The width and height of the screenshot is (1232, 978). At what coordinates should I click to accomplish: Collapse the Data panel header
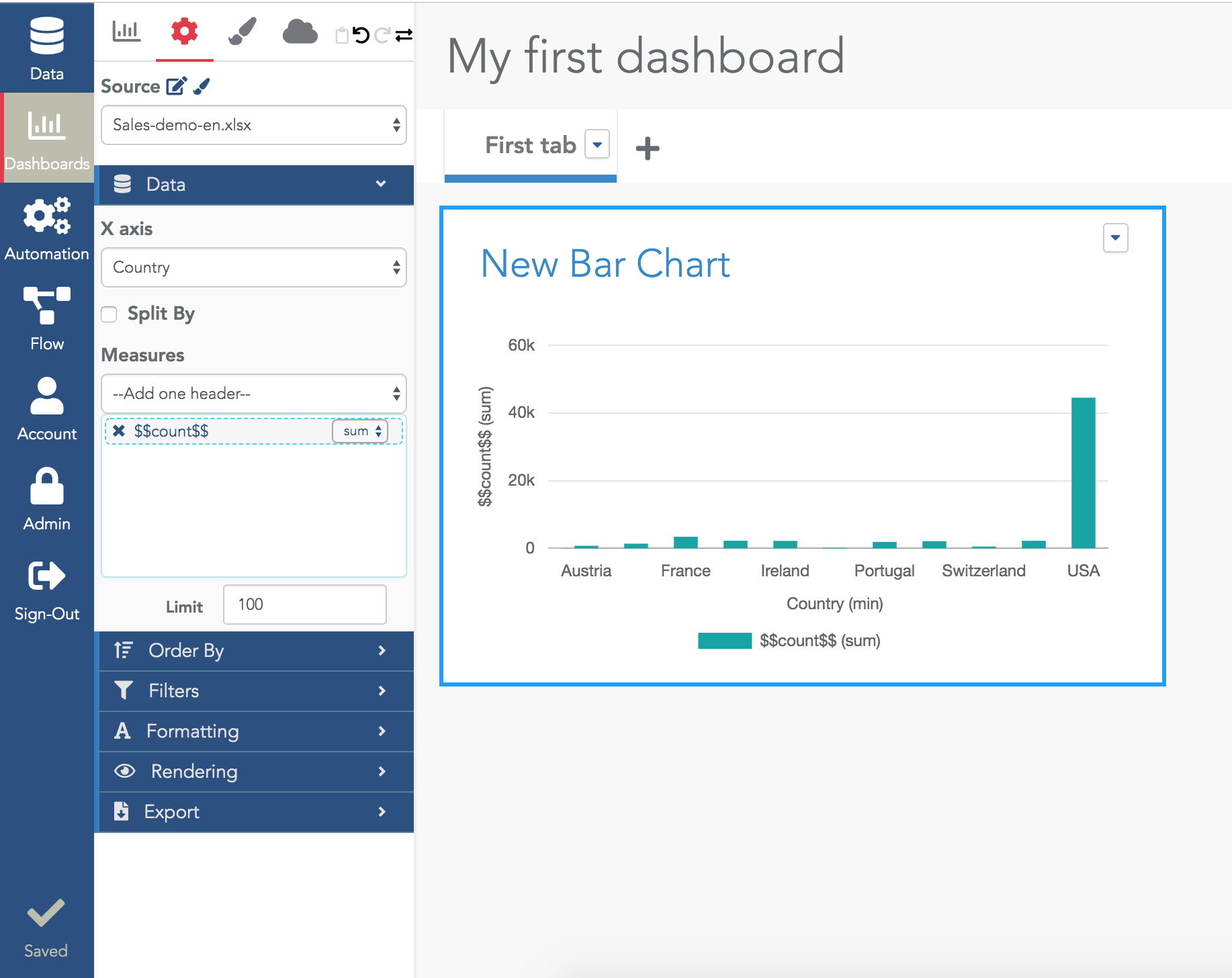(x=255, y=184)
